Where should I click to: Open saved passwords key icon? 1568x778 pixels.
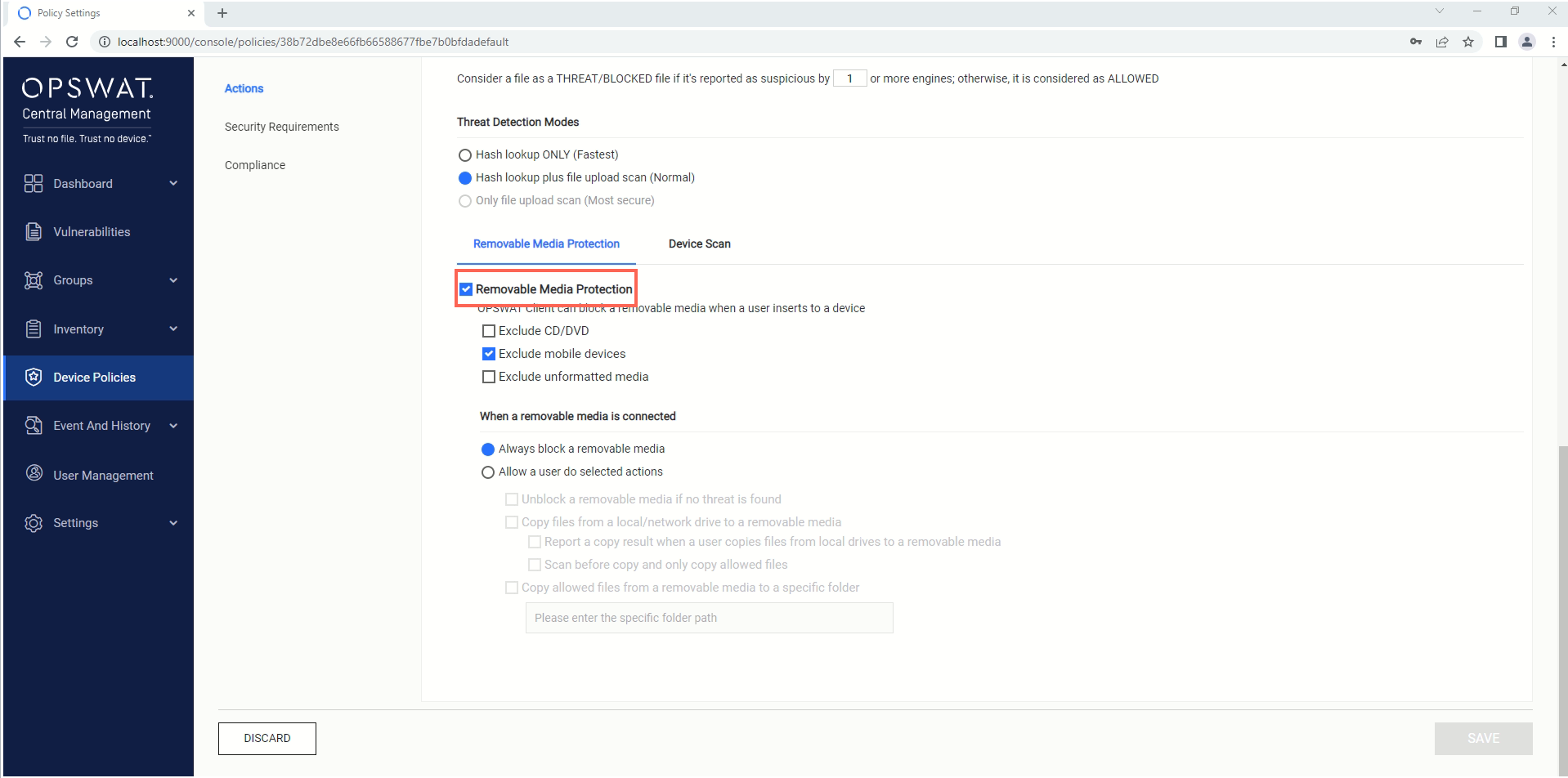click(x=1416, y=42)
